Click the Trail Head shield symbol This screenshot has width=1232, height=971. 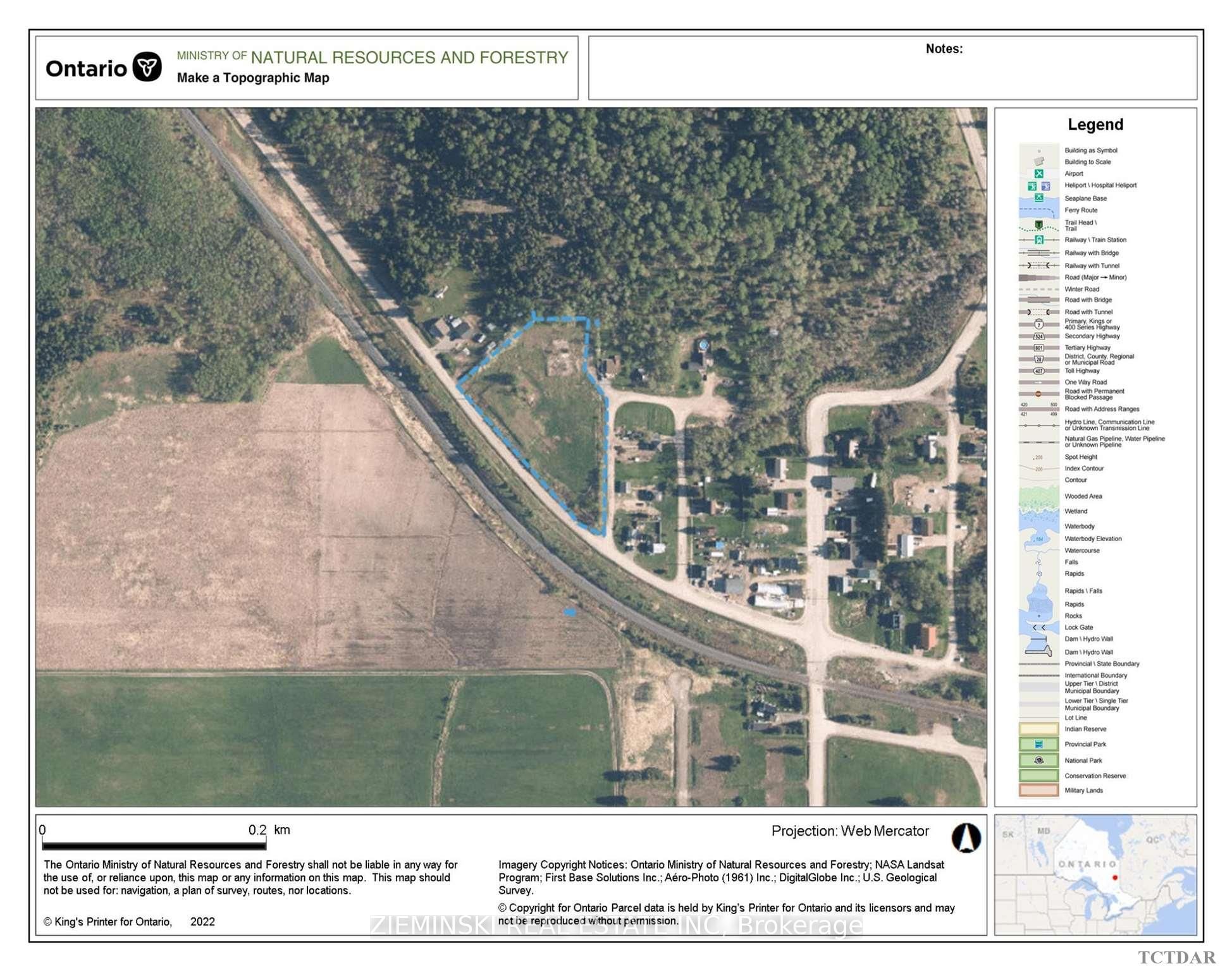pyautogui.click(x=1038, y=224)
